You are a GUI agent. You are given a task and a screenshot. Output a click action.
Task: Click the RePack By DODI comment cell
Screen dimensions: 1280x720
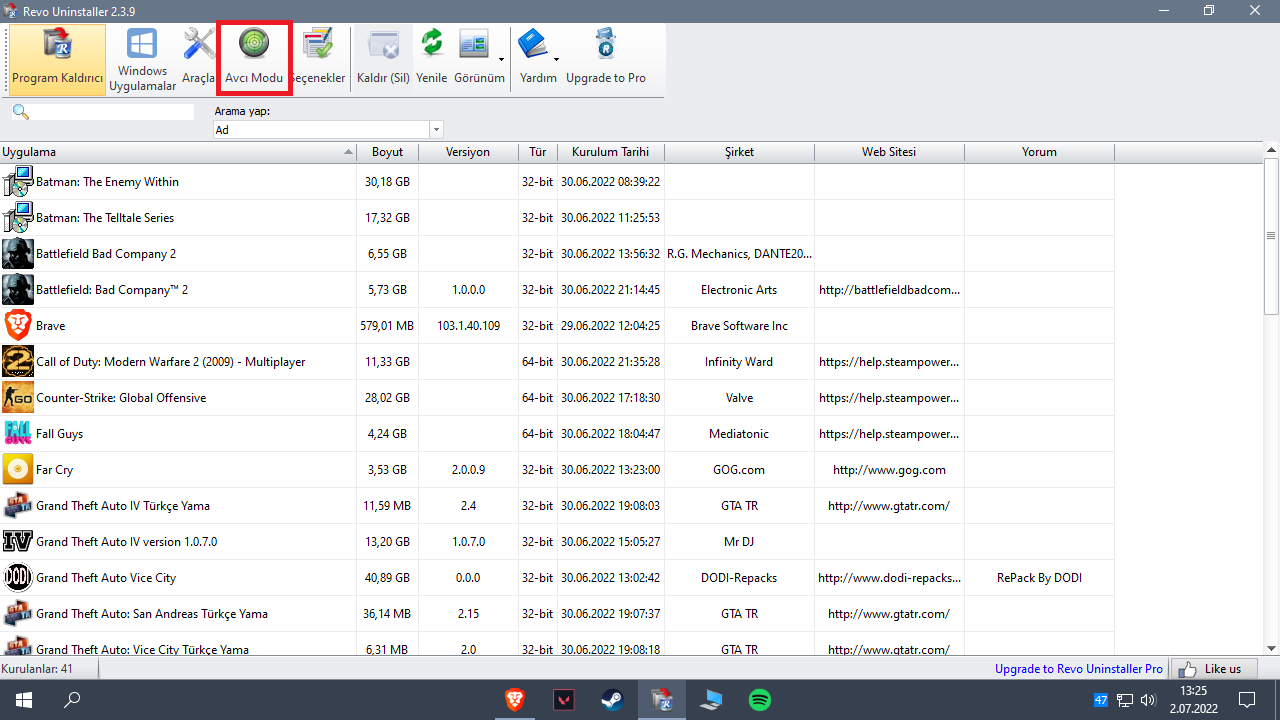point(1039,578)
